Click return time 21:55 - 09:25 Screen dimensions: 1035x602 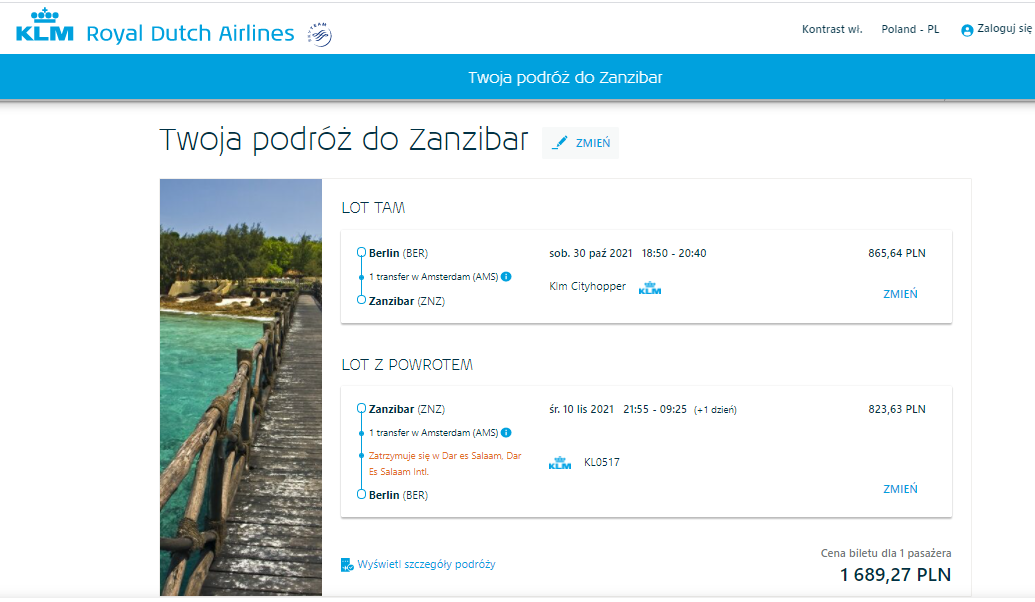[655, 409]
